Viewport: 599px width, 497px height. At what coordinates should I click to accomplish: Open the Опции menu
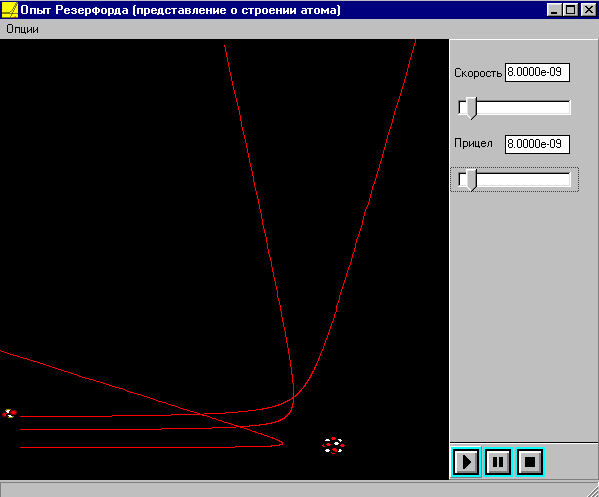pyautogui.click(x=22, y=29)
